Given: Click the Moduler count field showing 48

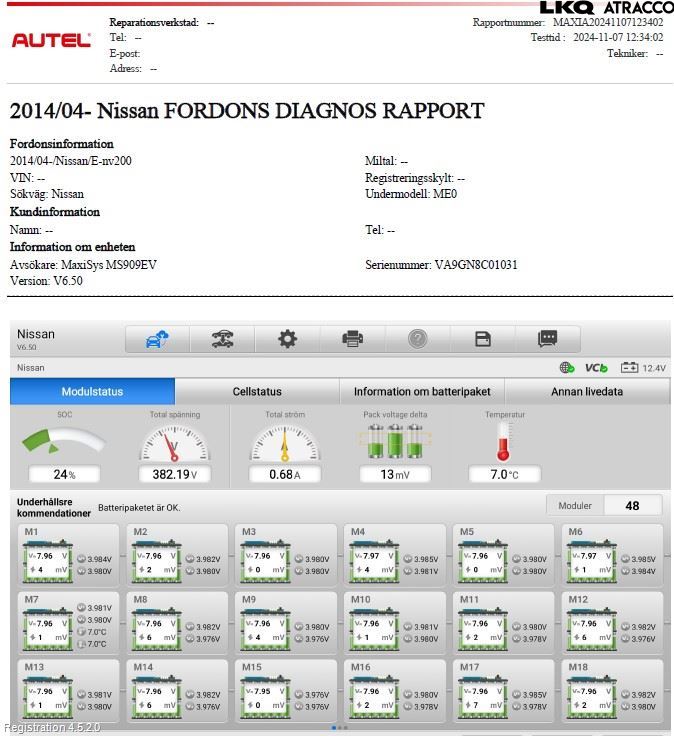Looking at the screenshot, I should (632, 506).
